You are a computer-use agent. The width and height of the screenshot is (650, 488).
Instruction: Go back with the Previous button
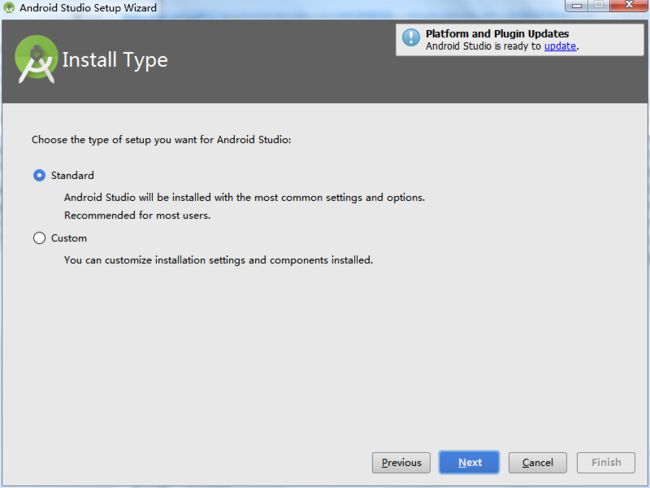tap(401, 462)
